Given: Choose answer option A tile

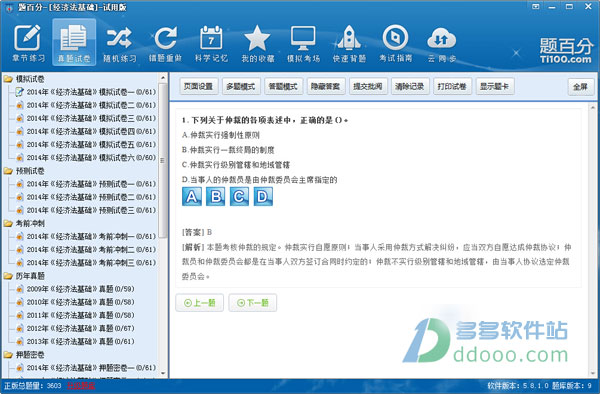Looking at the screenshot, I should 192,197.
